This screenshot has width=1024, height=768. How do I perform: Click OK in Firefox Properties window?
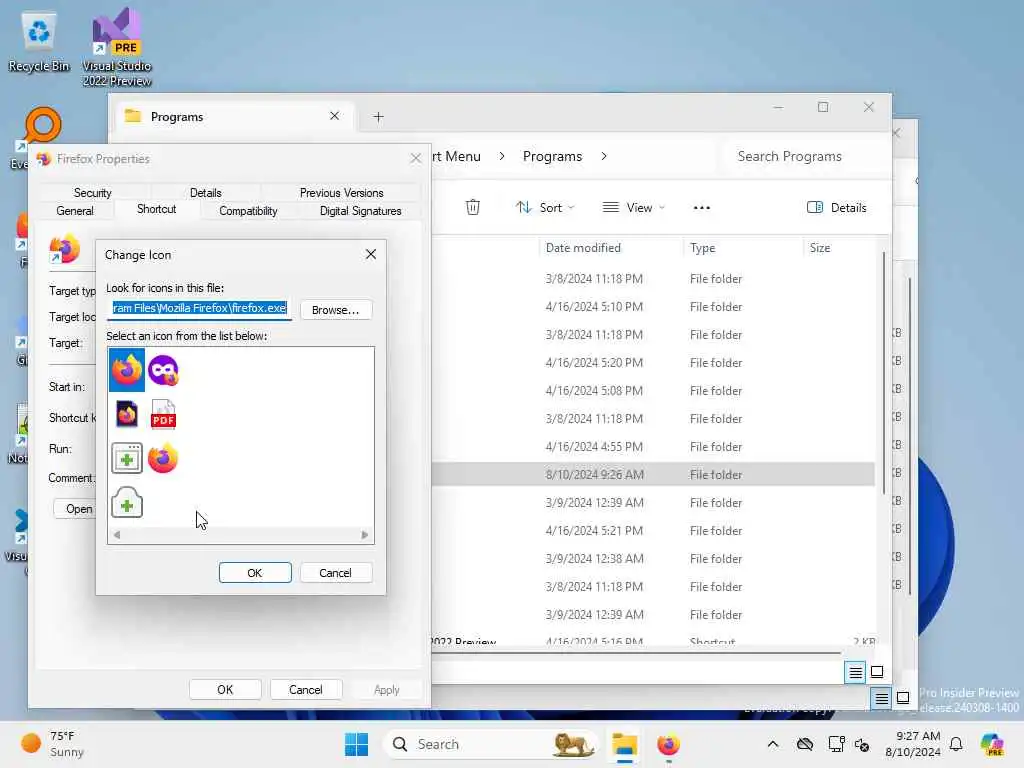[x=225, y=690]
